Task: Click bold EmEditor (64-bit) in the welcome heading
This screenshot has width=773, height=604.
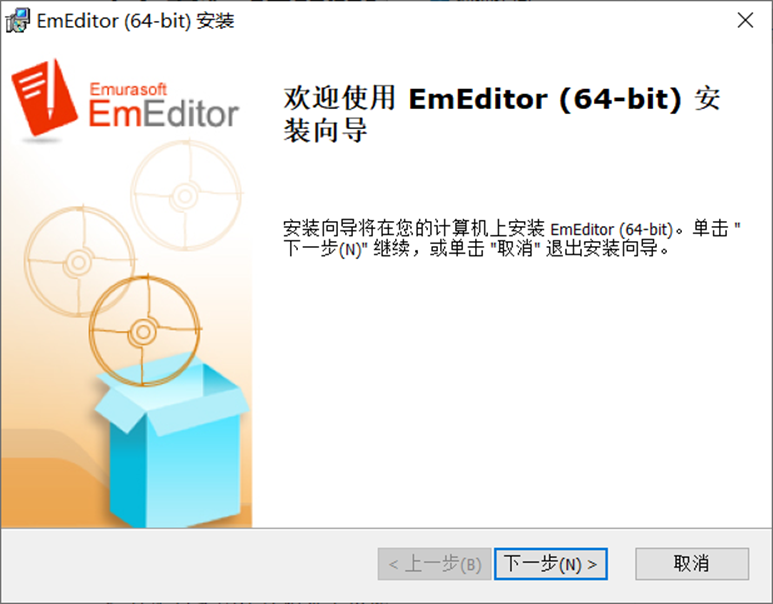Action: 545,99
